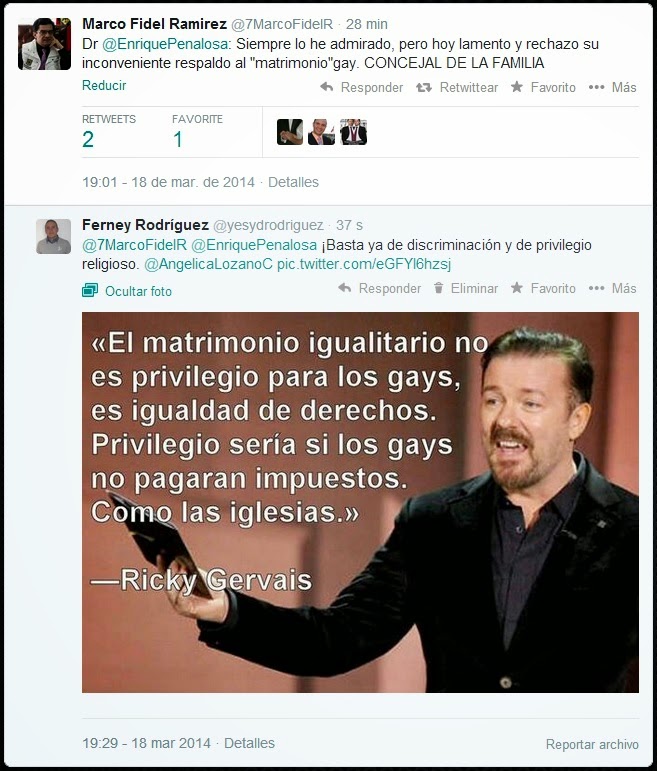Retweet Marco Fidel Ramirez's tweet
The image size is (657, 771).
457,88
